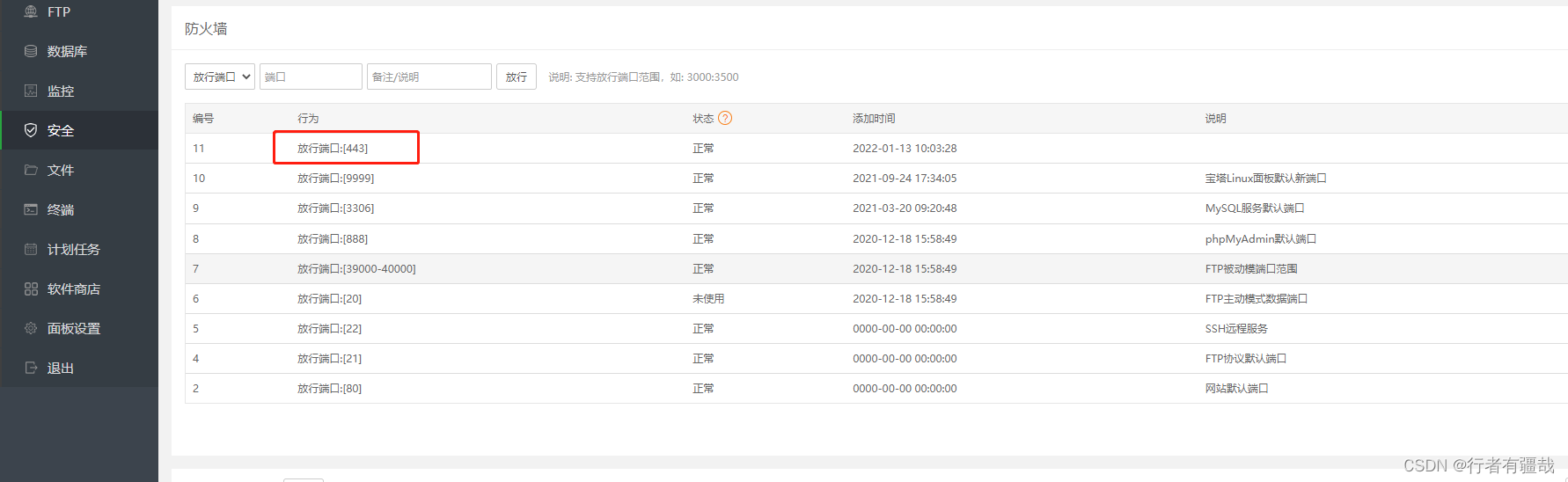
Task: Click the MySQL服务默认端口 description
Action: 1255,208
